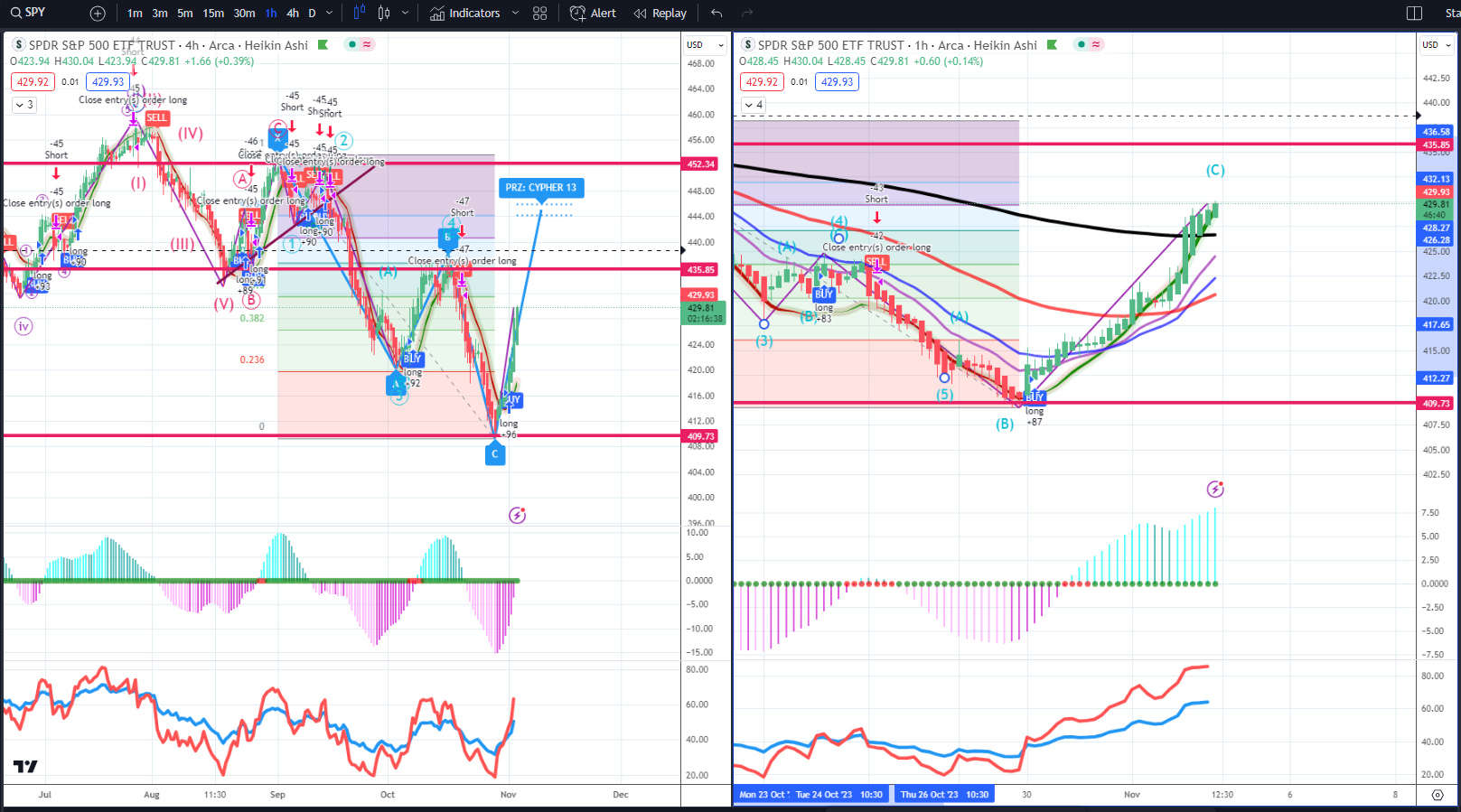This screenshot has width=1461, height=812.
Task: Click the green market-status dot on the 1h chart
Action: click(1082, 44)
